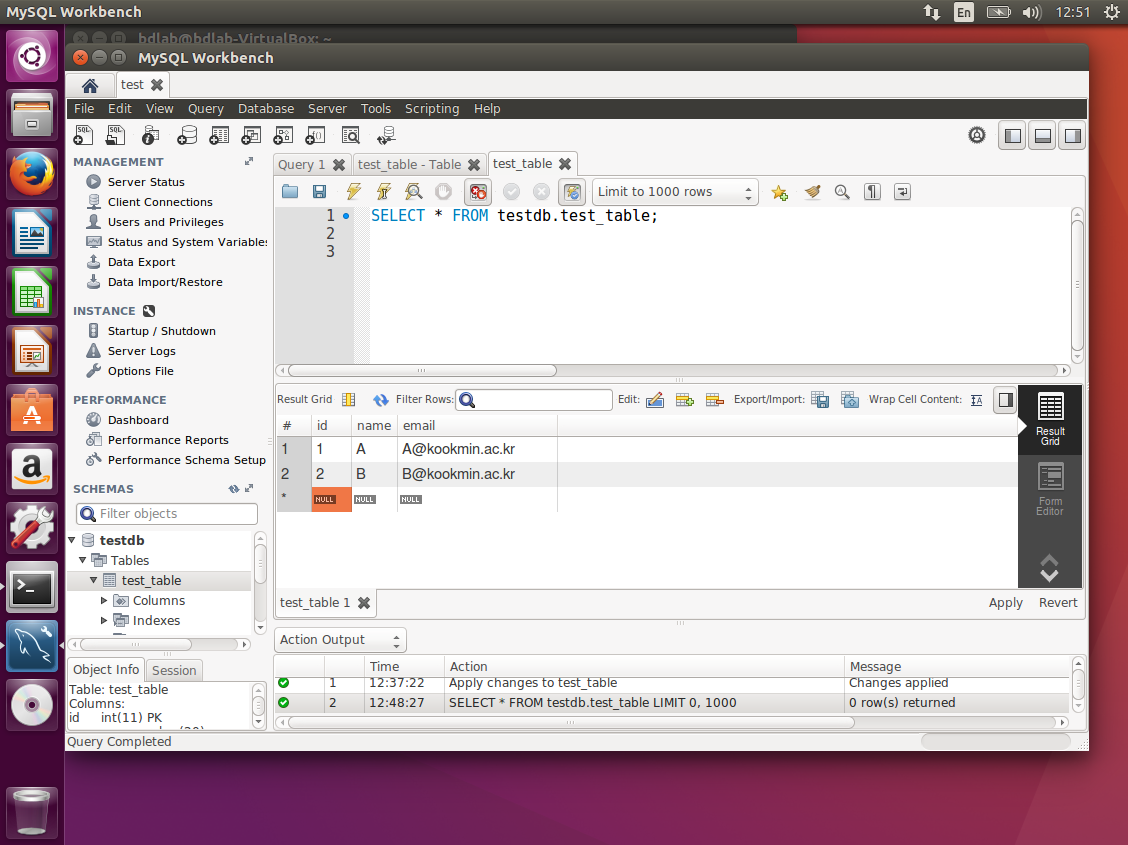Open Data Export item
Image resolution: width=1128 pixels, height=845 pixels.
coord(141,262)
